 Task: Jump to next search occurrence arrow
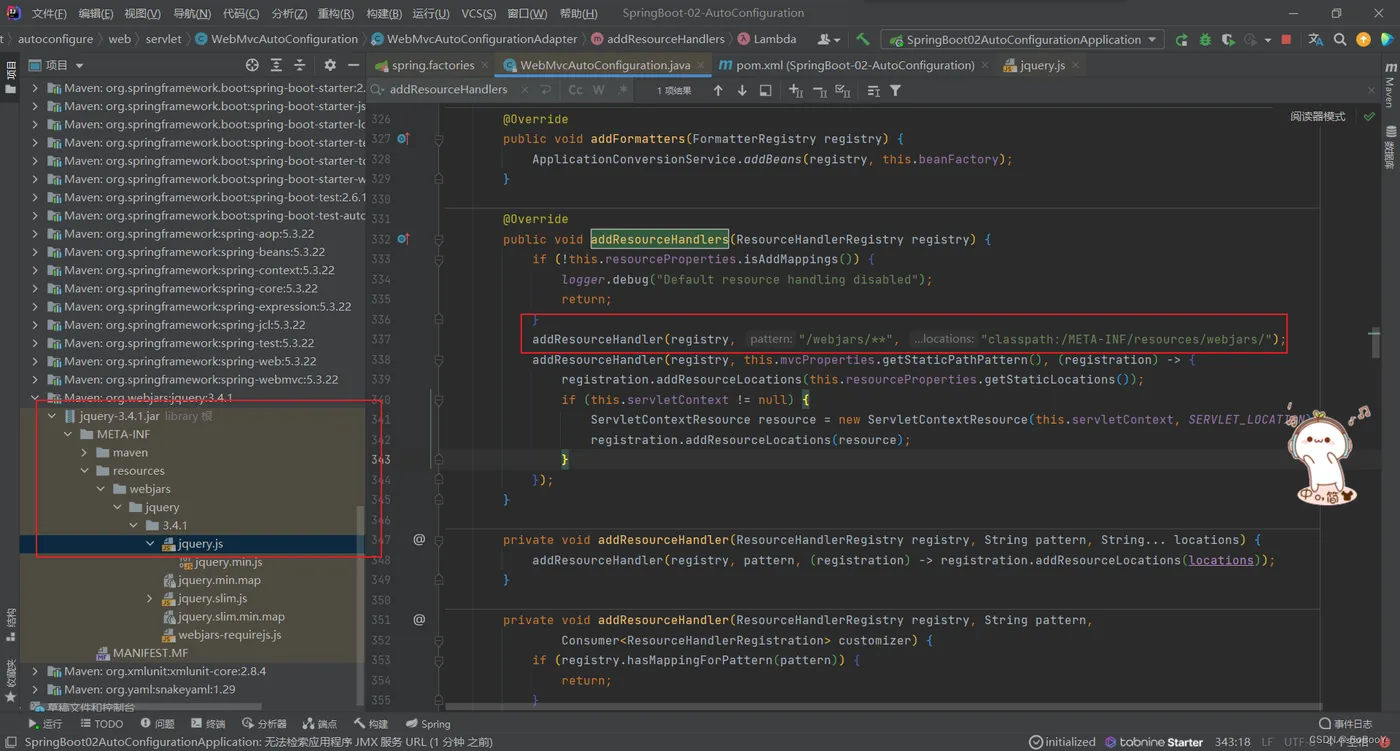point(742,90)
